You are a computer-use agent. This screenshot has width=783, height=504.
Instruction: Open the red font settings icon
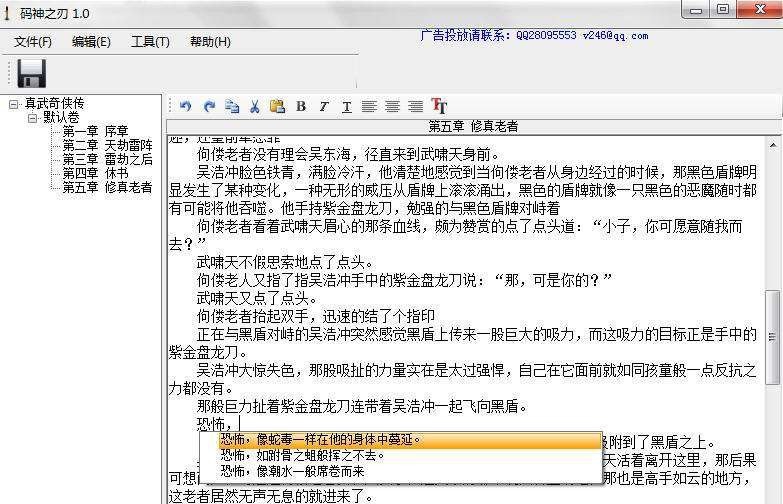click(439, 105)
